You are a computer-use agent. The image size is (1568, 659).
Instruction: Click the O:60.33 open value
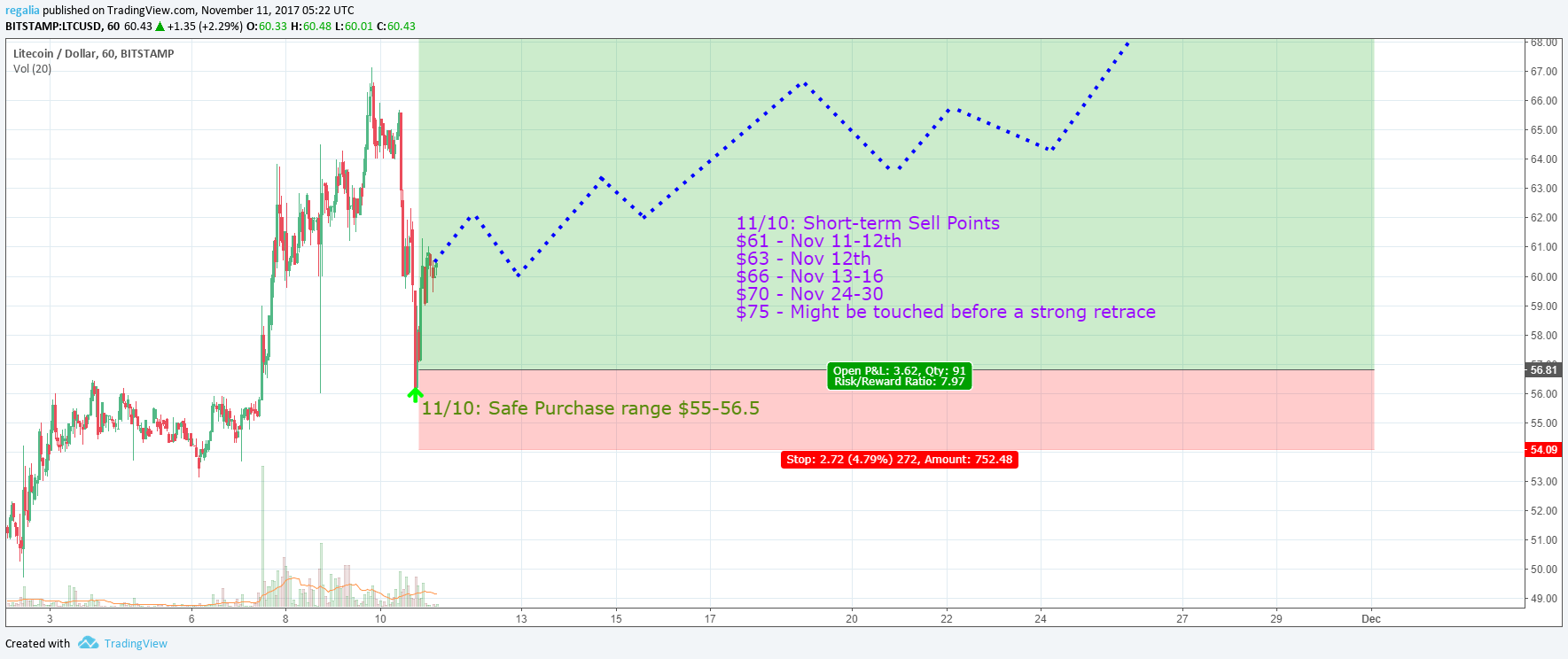pos(267,27)
